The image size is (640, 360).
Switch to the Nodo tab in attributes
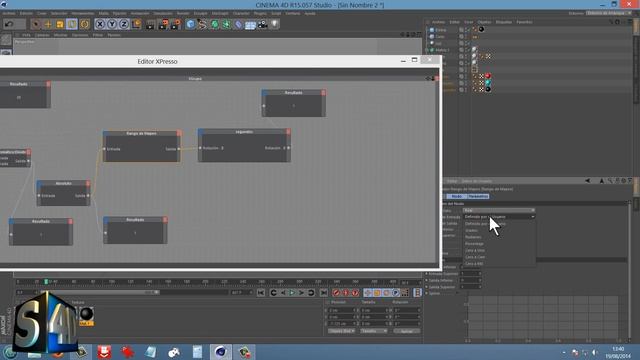point(456,196)
